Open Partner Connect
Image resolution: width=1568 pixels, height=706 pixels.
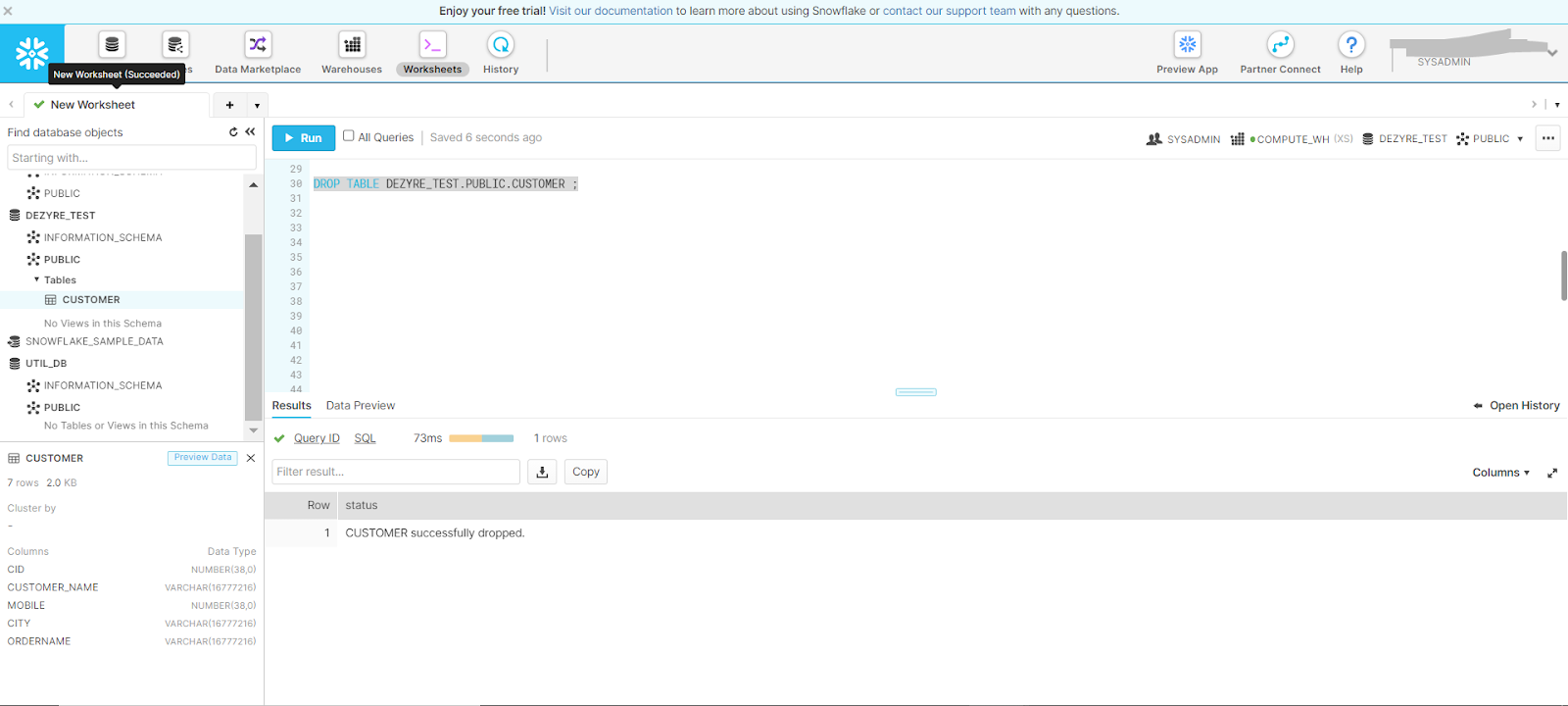pos(1280,45)
